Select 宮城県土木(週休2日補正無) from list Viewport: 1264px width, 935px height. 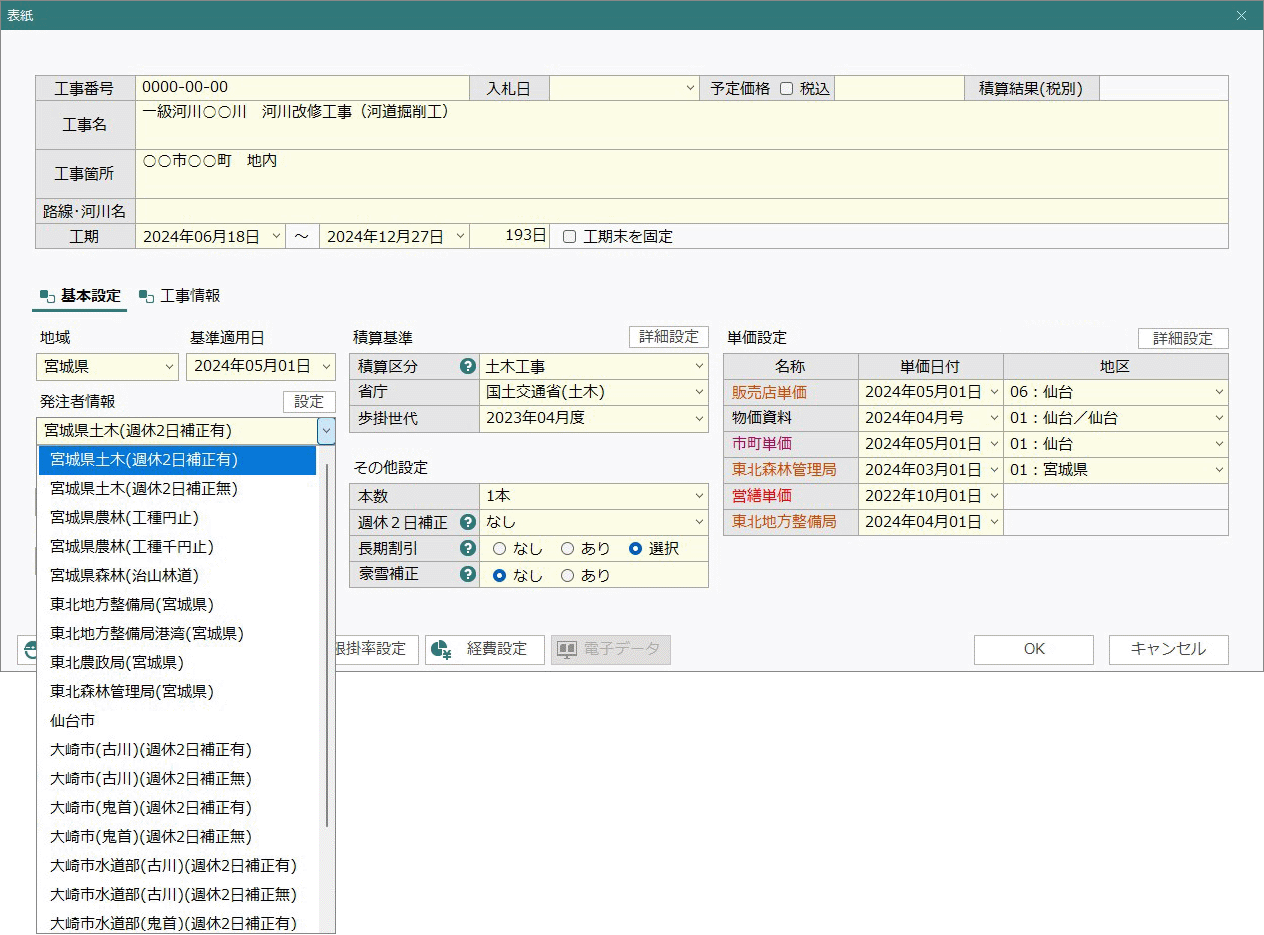tap(177, 489)
